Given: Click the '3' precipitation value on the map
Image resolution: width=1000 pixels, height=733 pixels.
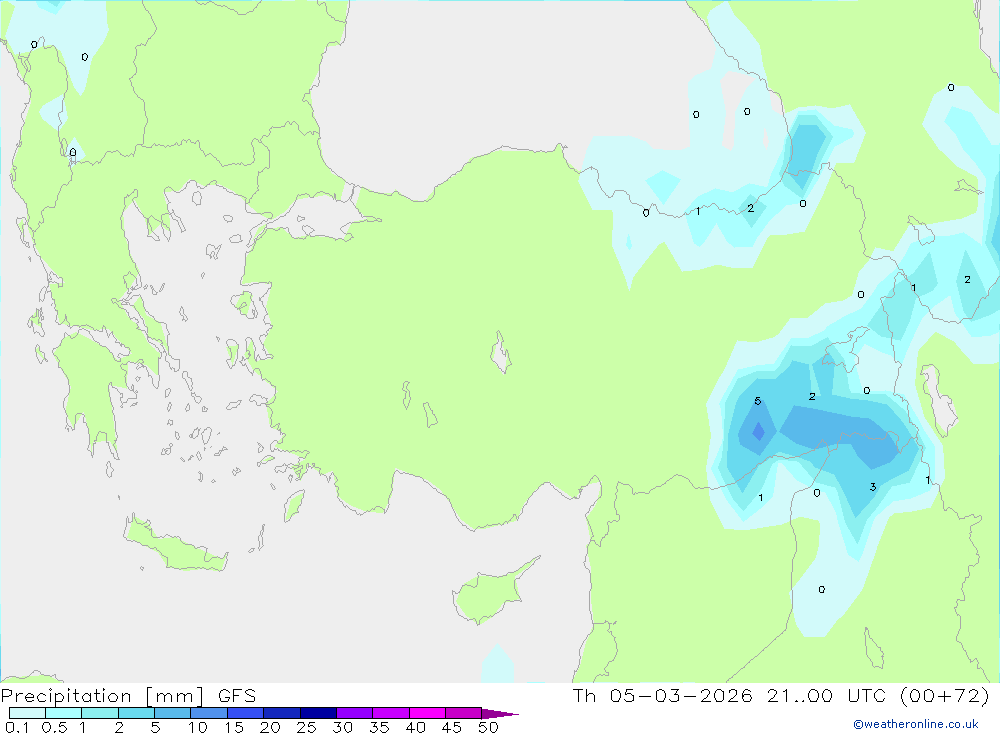Looking at the screenshot, I should coord(873,487).
